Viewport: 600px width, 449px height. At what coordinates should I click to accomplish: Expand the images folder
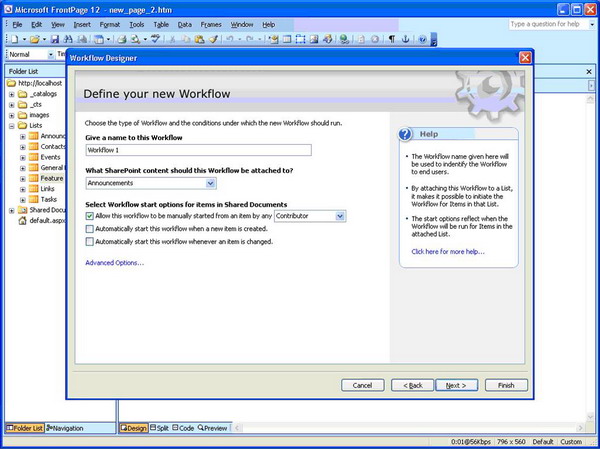click(11, 115)
